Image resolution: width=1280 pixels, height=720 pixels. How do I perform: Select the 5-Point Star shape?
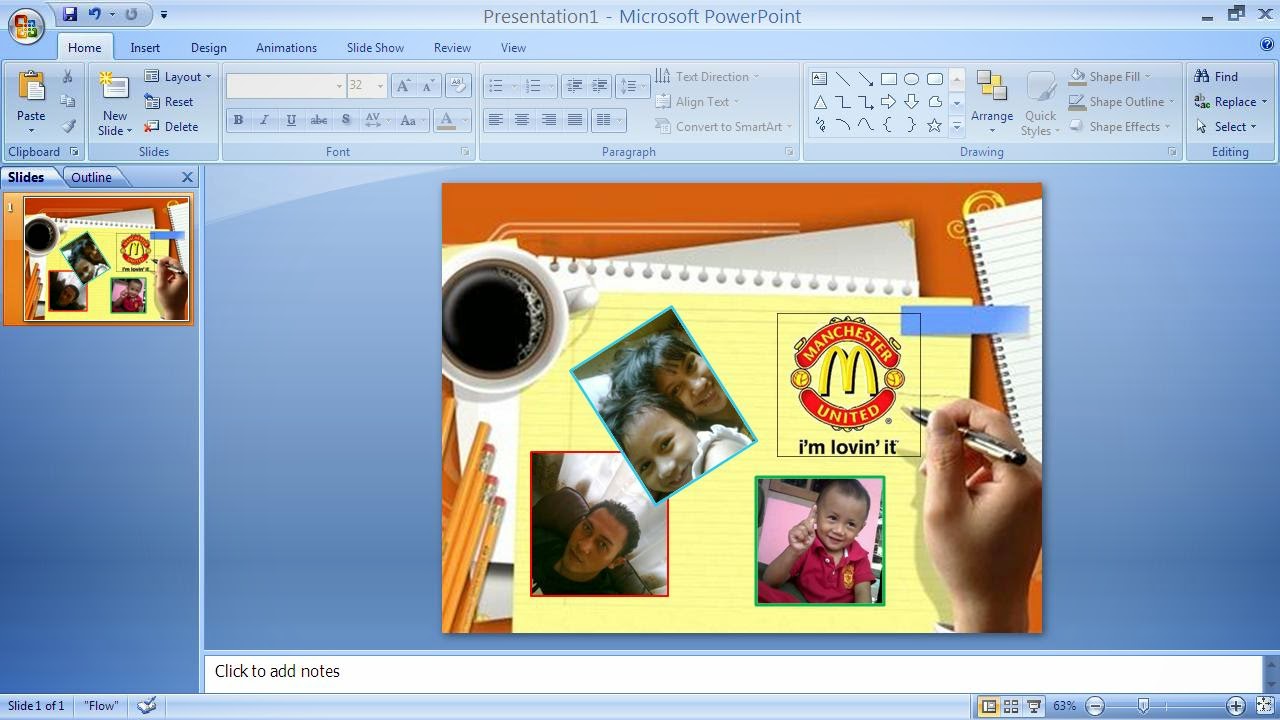(934, 126)
